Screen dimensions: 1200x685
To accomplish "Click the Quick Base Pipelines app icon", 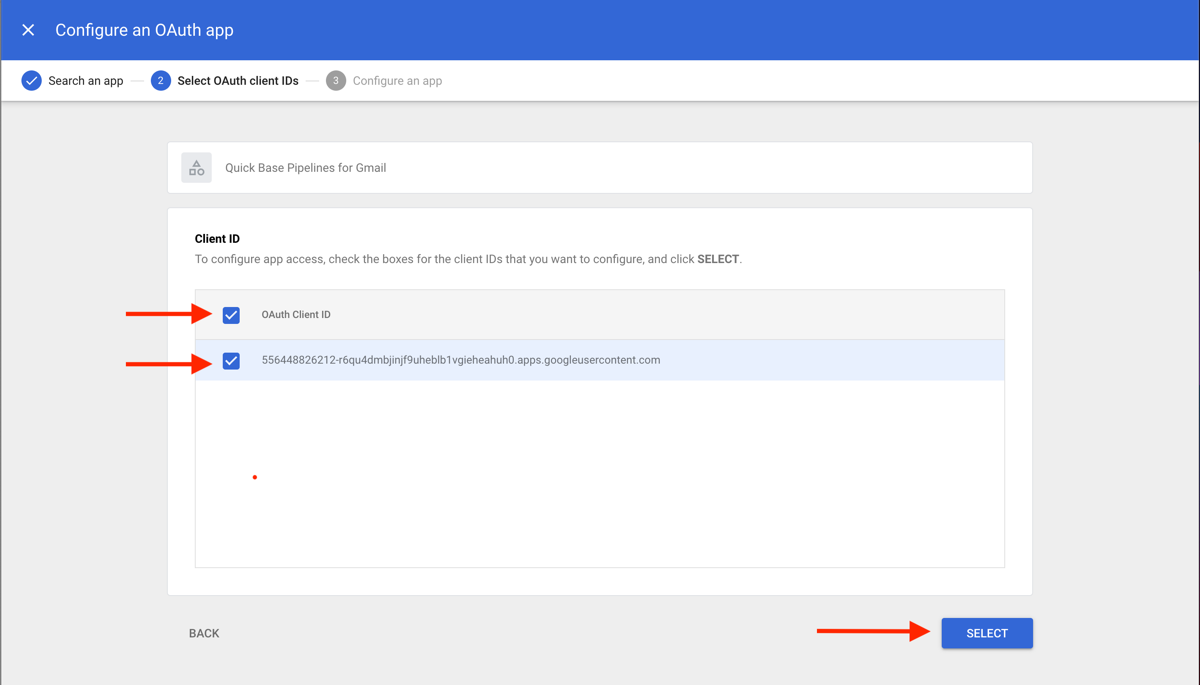I will 196,168.
